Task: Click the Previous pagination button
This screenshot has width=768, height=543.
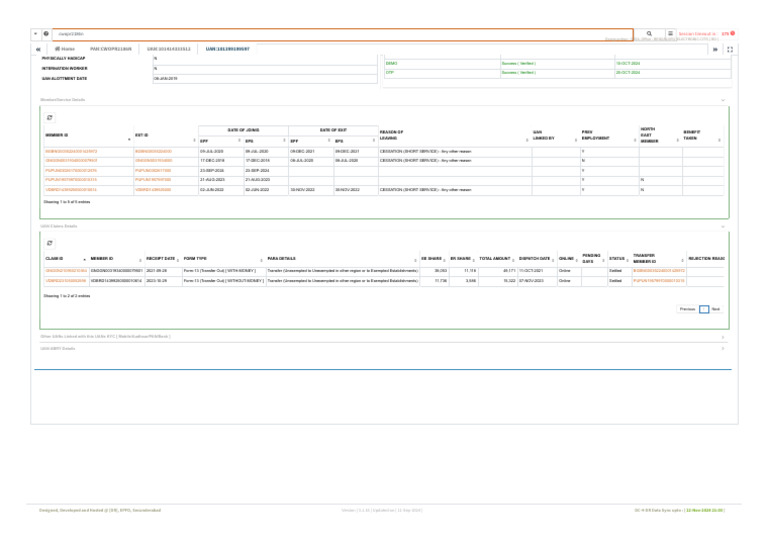Action: coord(687,309)
